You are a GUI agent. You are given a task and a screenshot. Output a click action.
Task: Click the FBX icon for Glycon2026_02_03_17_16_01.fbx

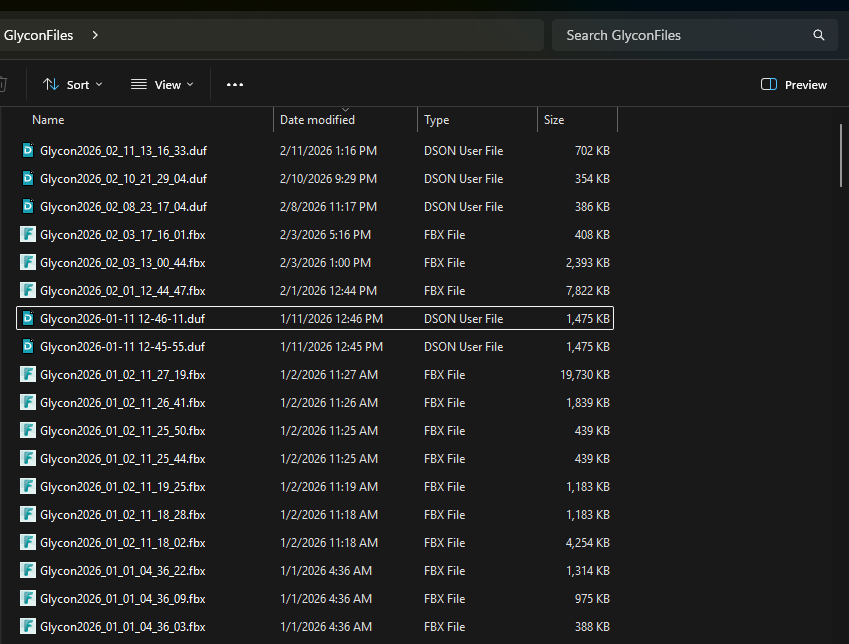pos(28,235)
